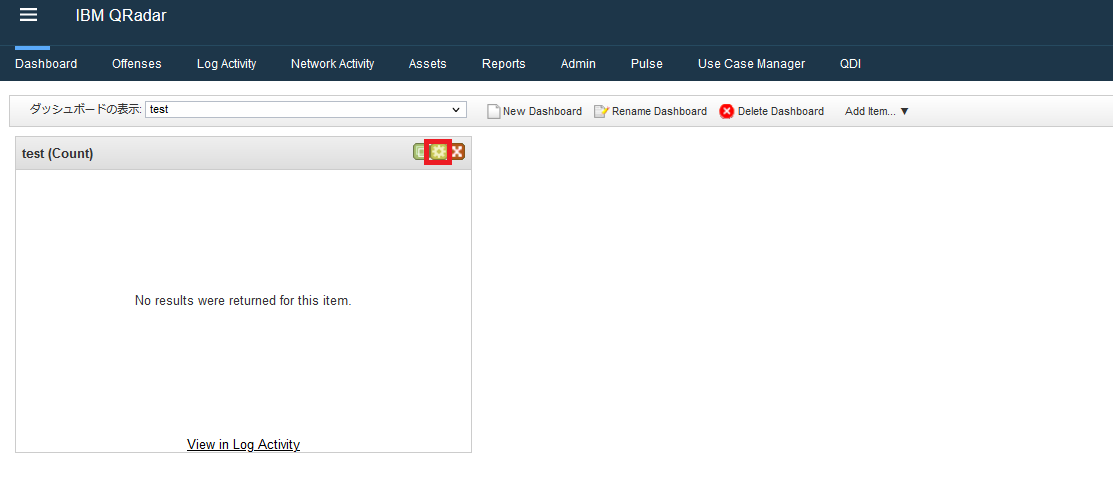Open the Log Activity tab

tap(226, 64)
